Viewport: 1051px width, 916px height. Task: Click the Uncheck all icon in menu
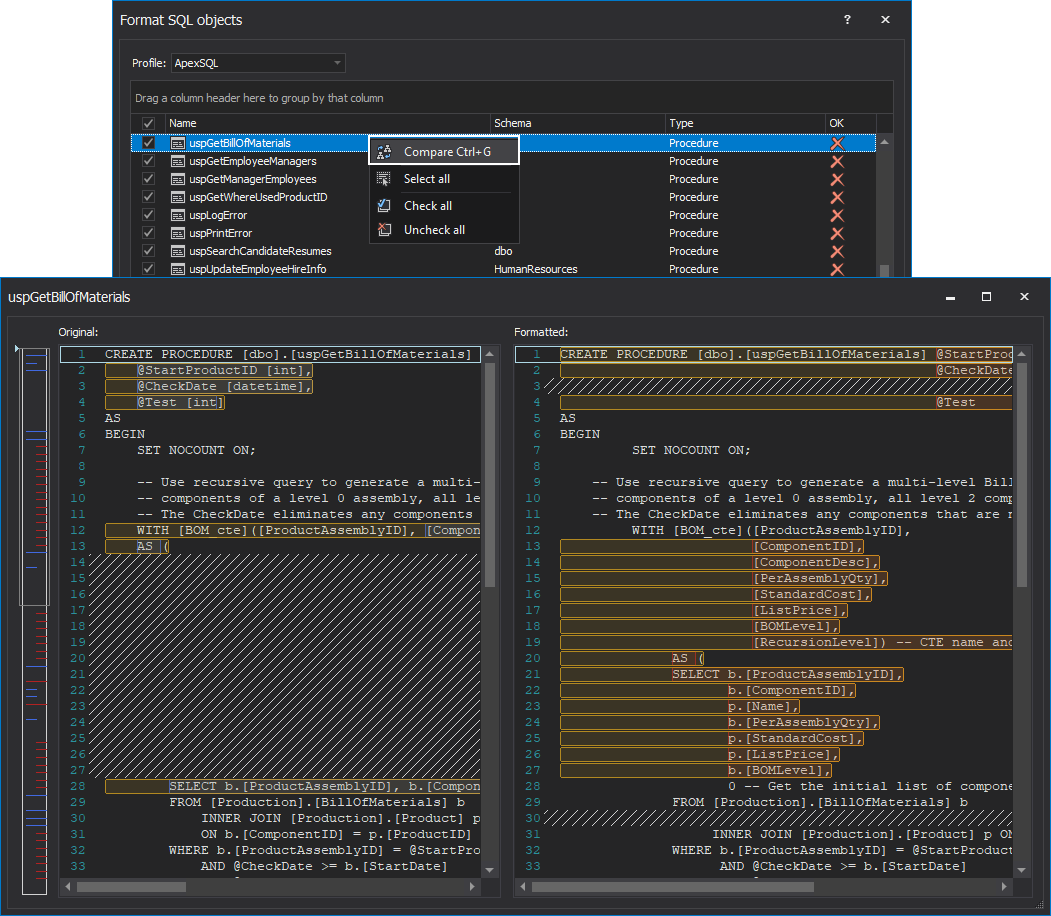384,230
